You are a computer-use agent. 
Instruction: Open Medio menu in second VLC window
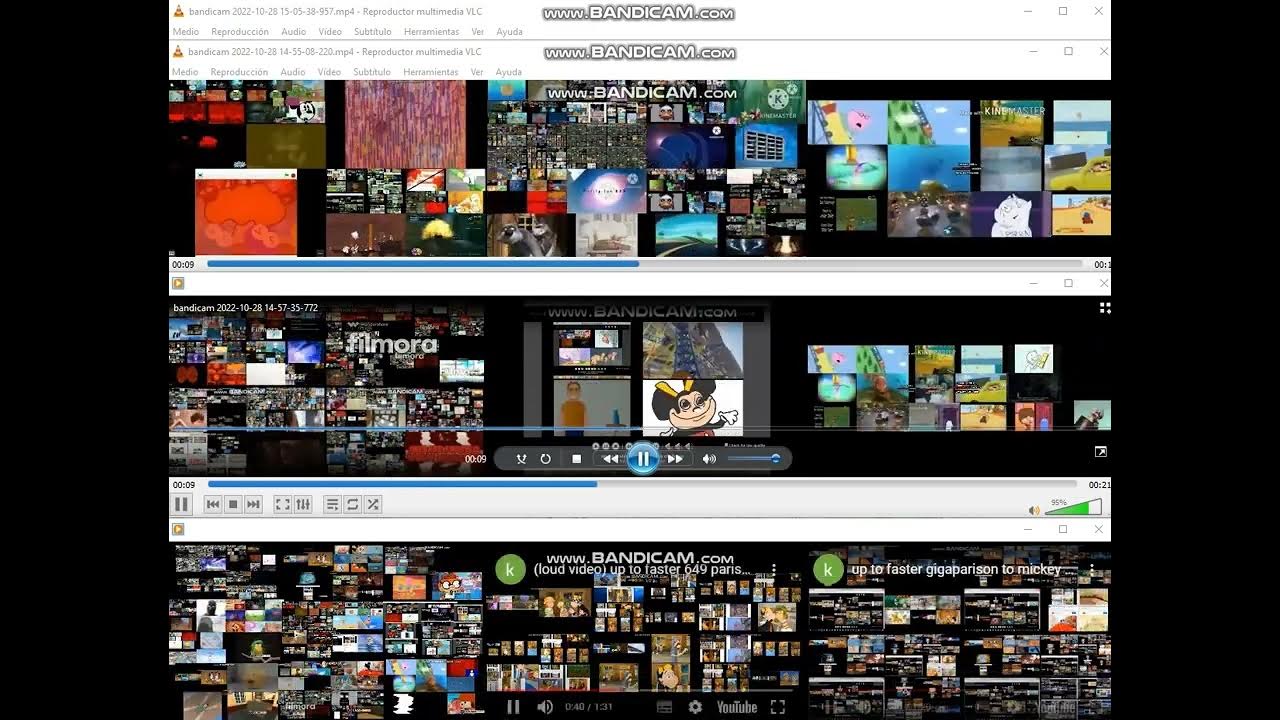185,72
